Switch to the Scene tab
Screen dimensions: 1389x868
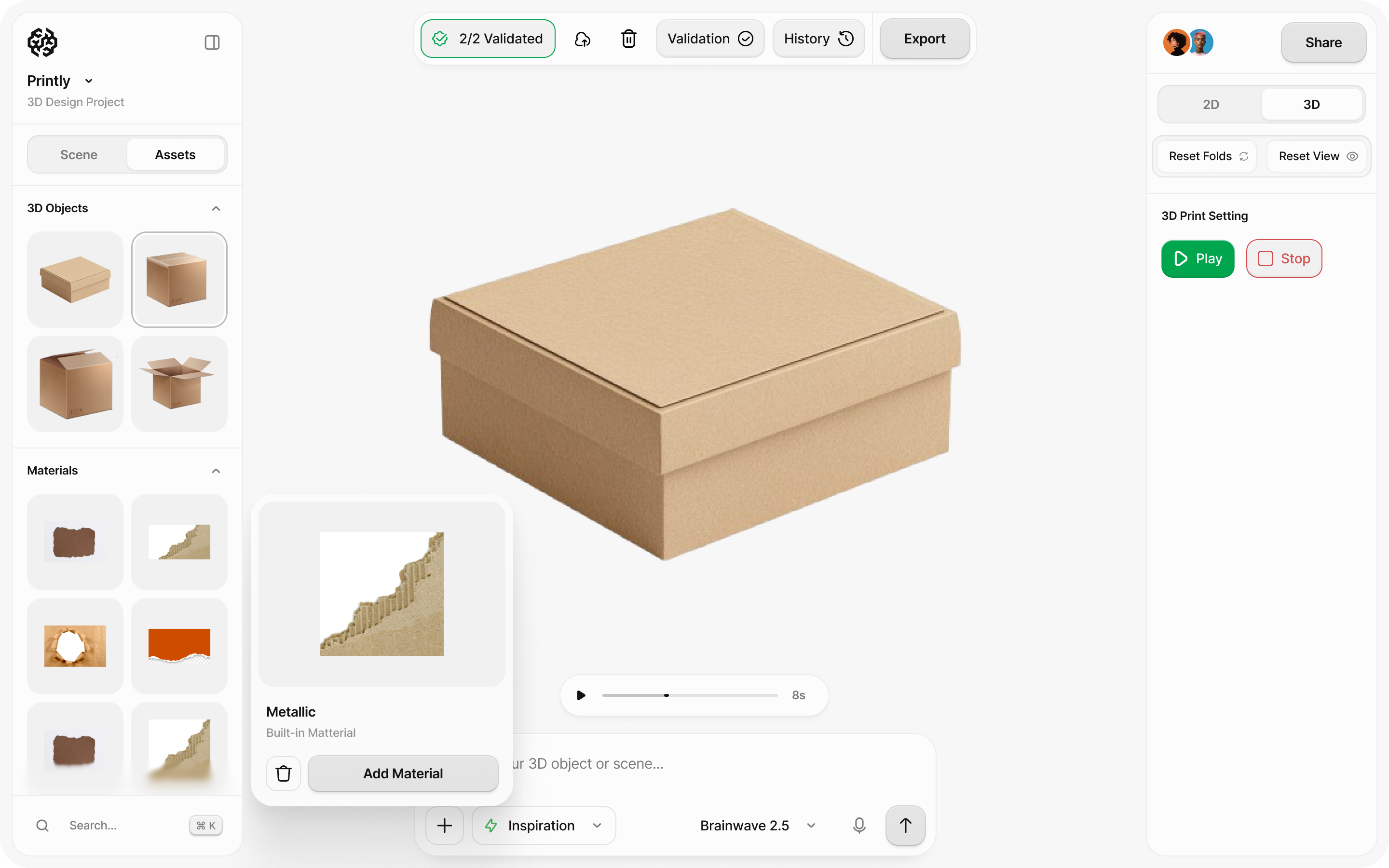pyautogui.click(x=79, y=155)
